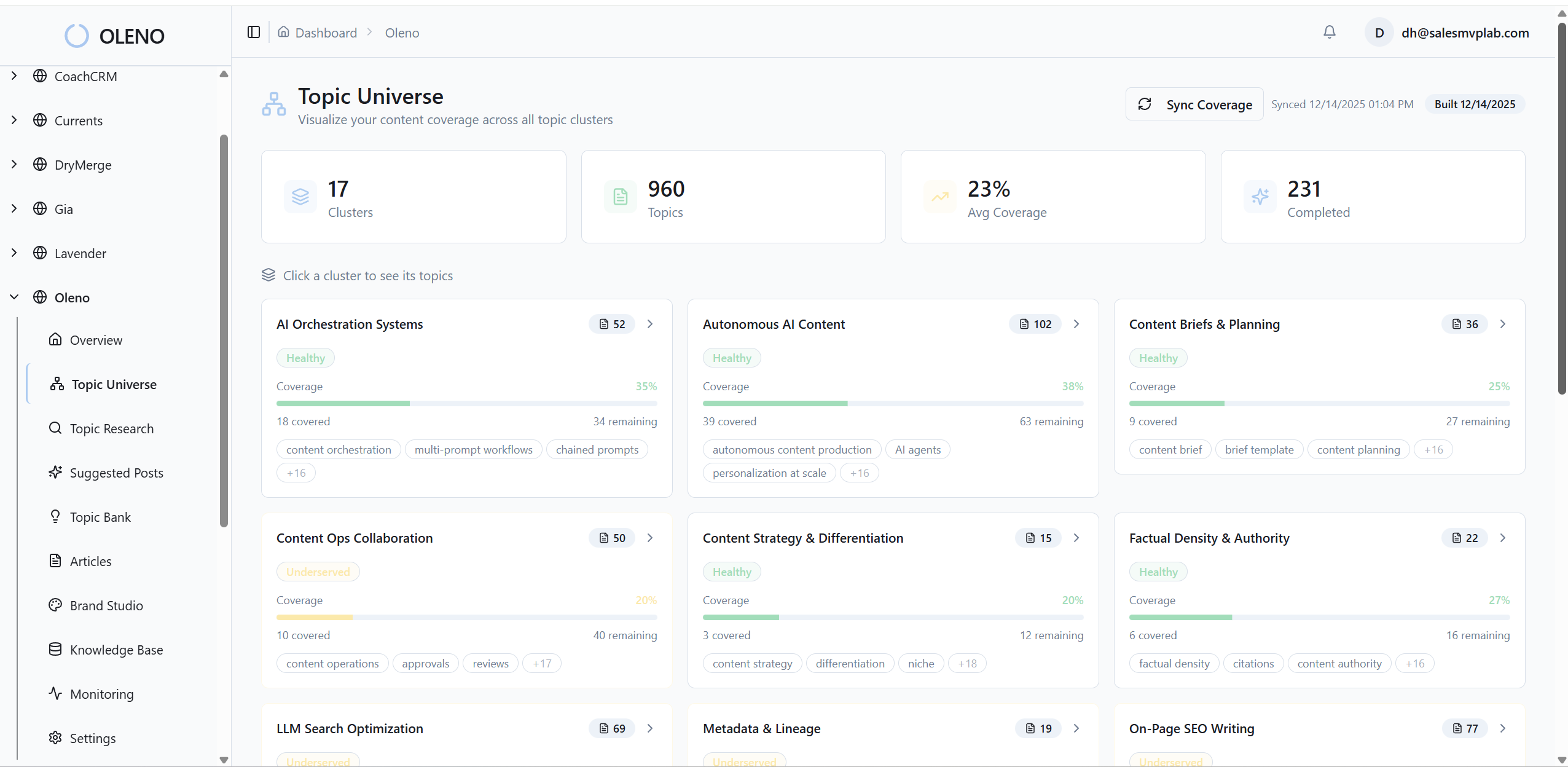1568x767 pixels.
Task: Expand the CoachCRM section
Action: point(14,76)
